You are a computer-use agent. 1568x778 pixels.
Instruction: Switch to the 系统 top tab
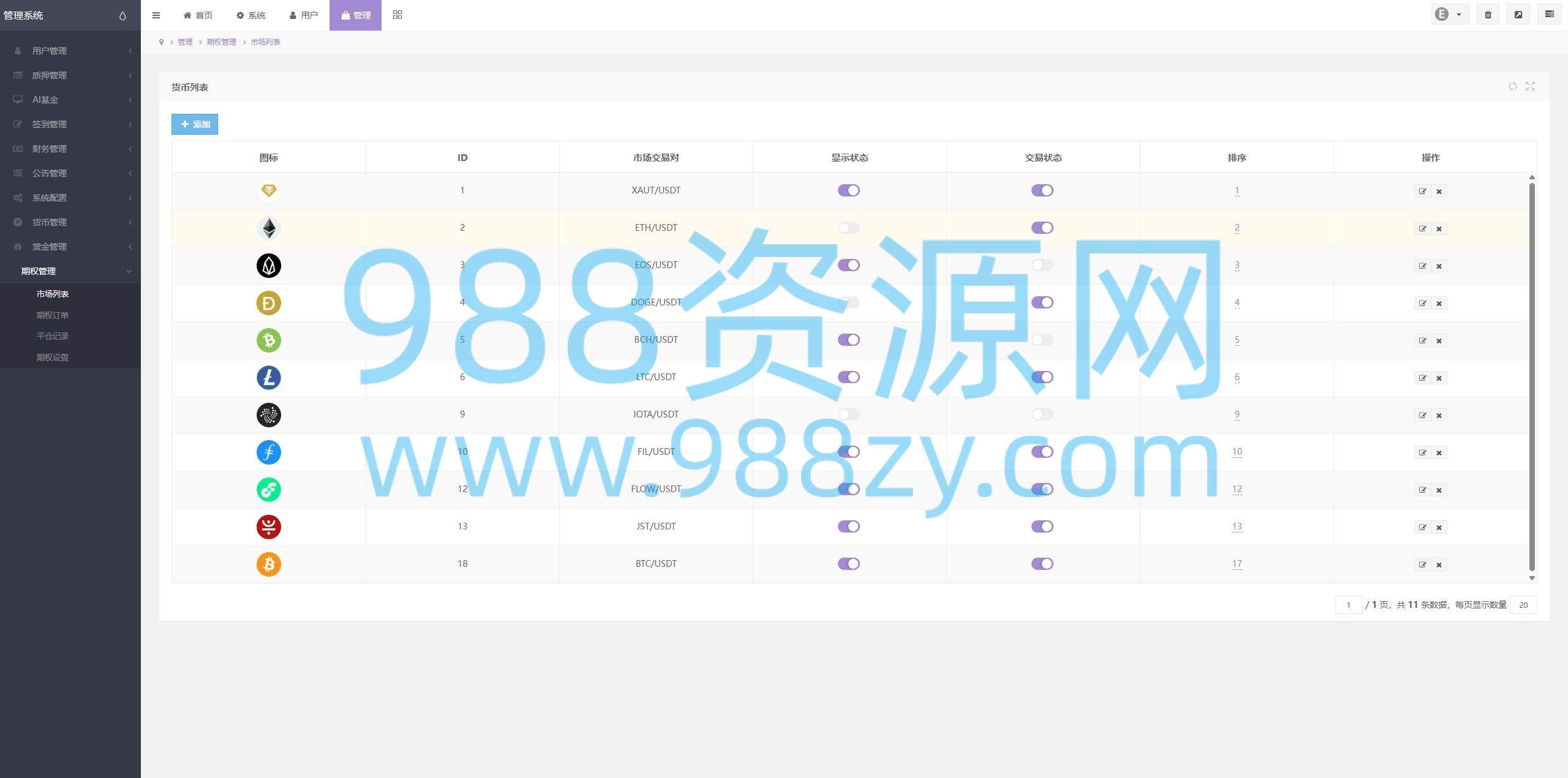[251, 15]
